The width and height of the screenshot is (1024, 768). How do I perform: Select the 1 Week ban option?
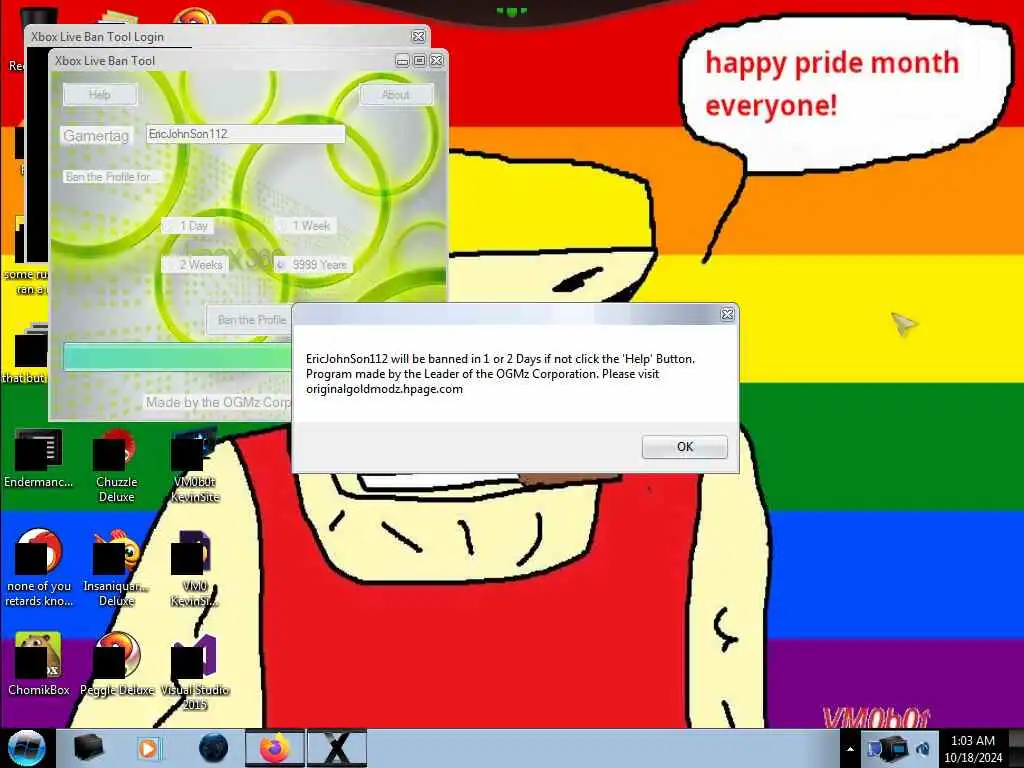(306, 226)
